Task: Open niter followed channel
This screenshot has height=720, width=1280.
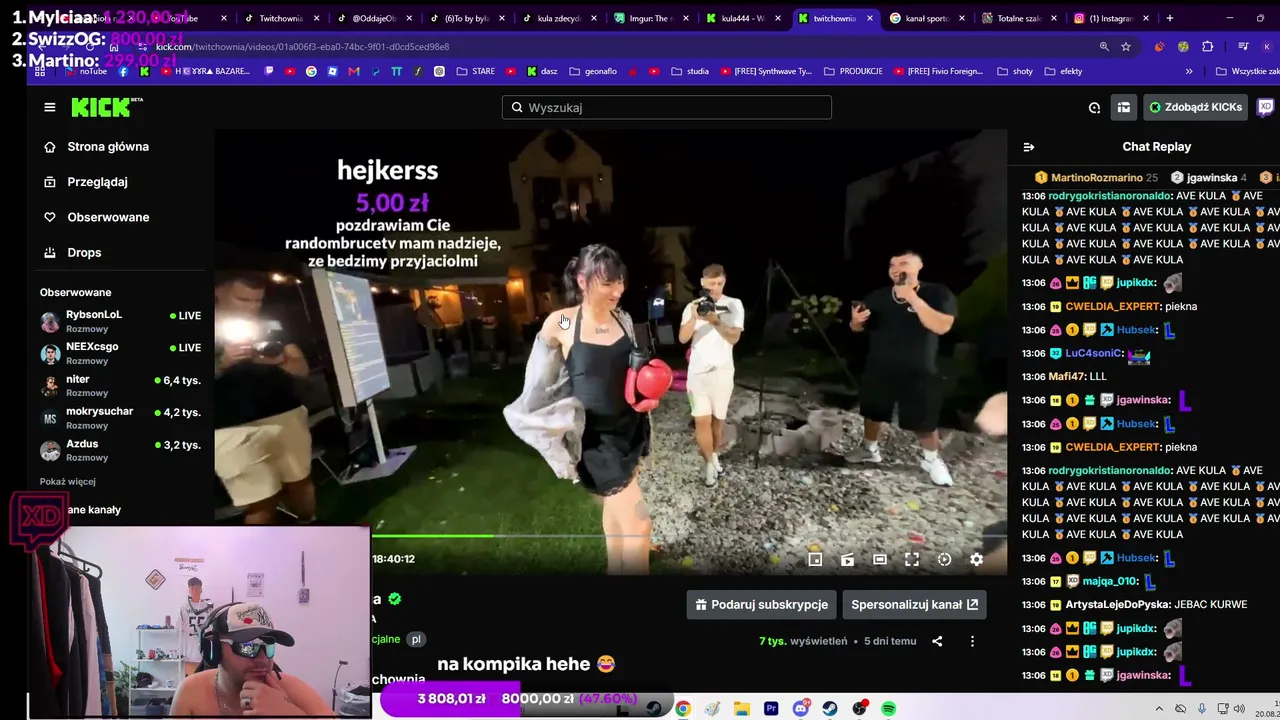Action: click(121, 386)
